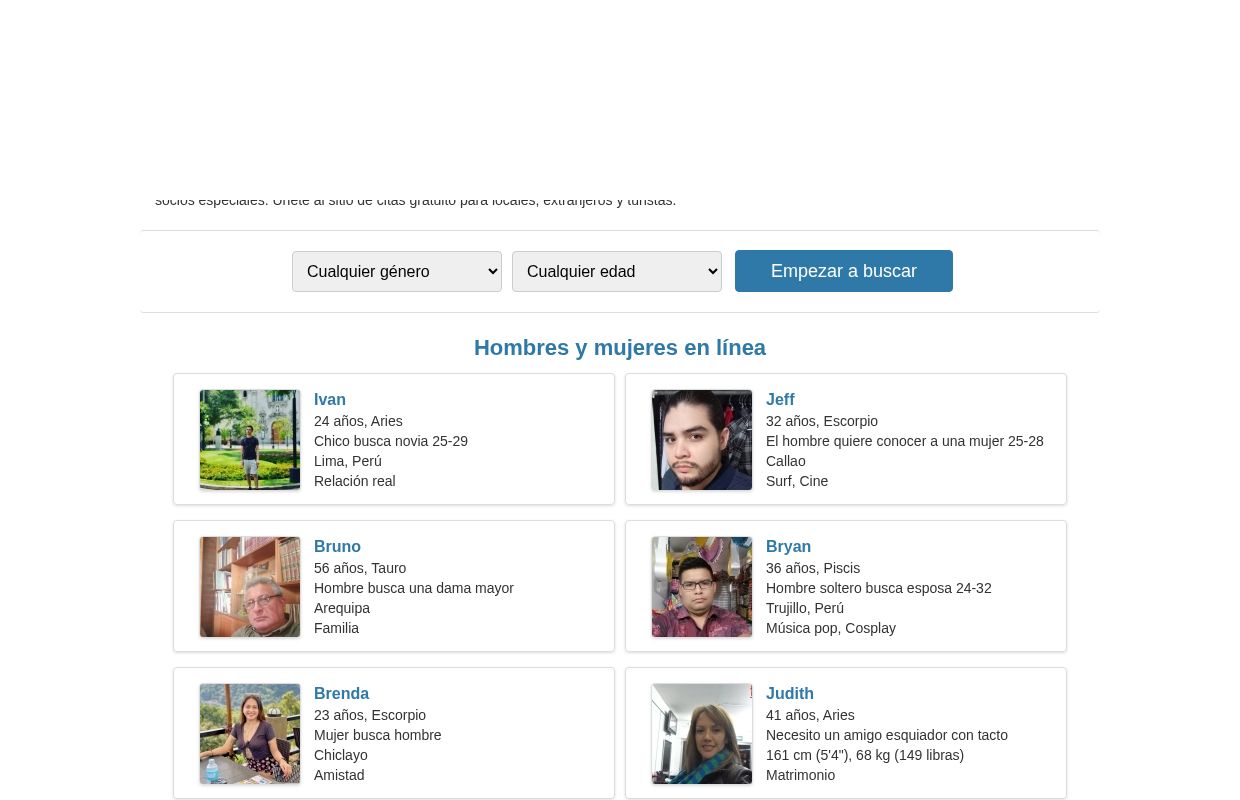Click the text '36 años, Piscis'
This screenshot has height=800, width=1240.
tap(813, 568)
